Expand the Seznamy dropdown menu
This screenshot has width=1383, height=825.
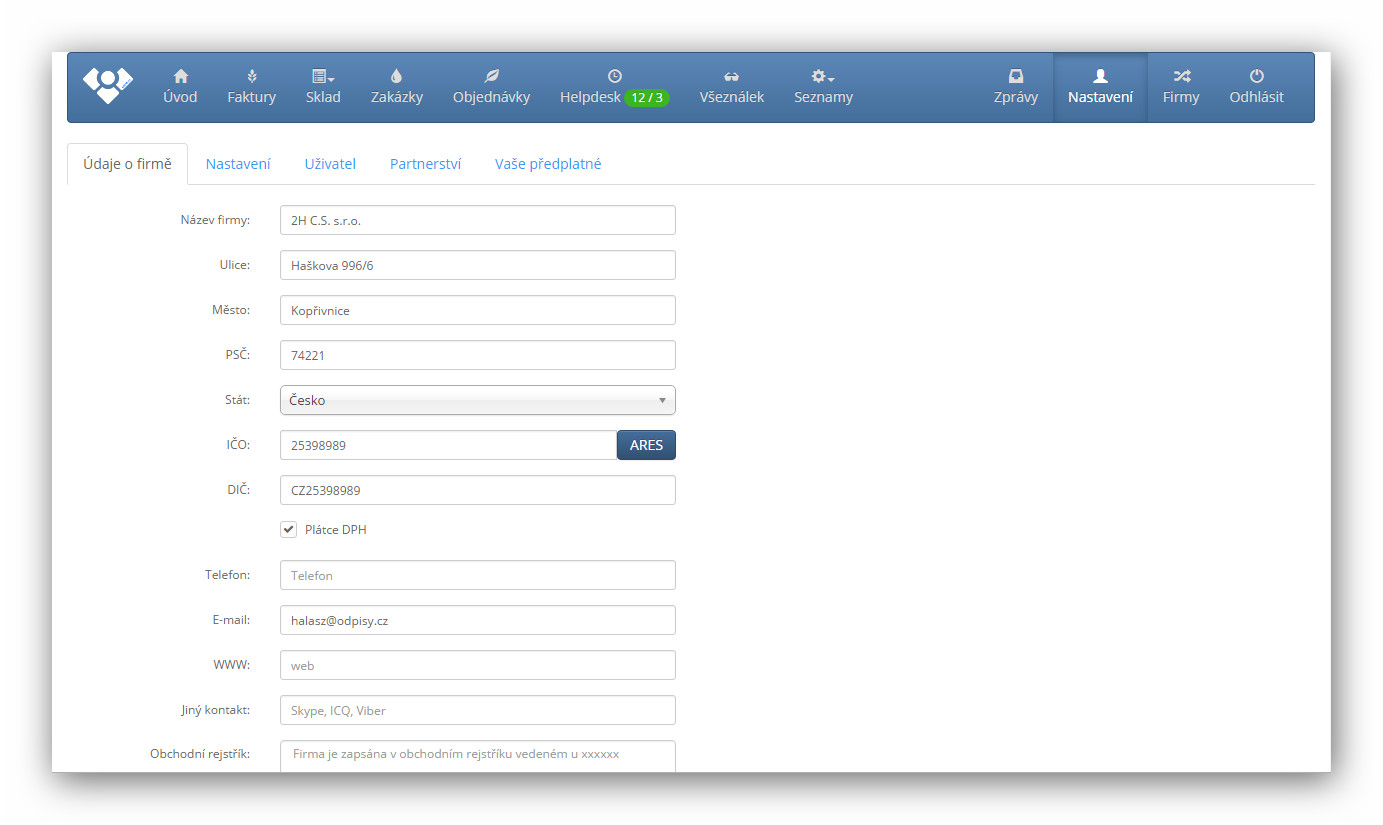coord(823,87)
